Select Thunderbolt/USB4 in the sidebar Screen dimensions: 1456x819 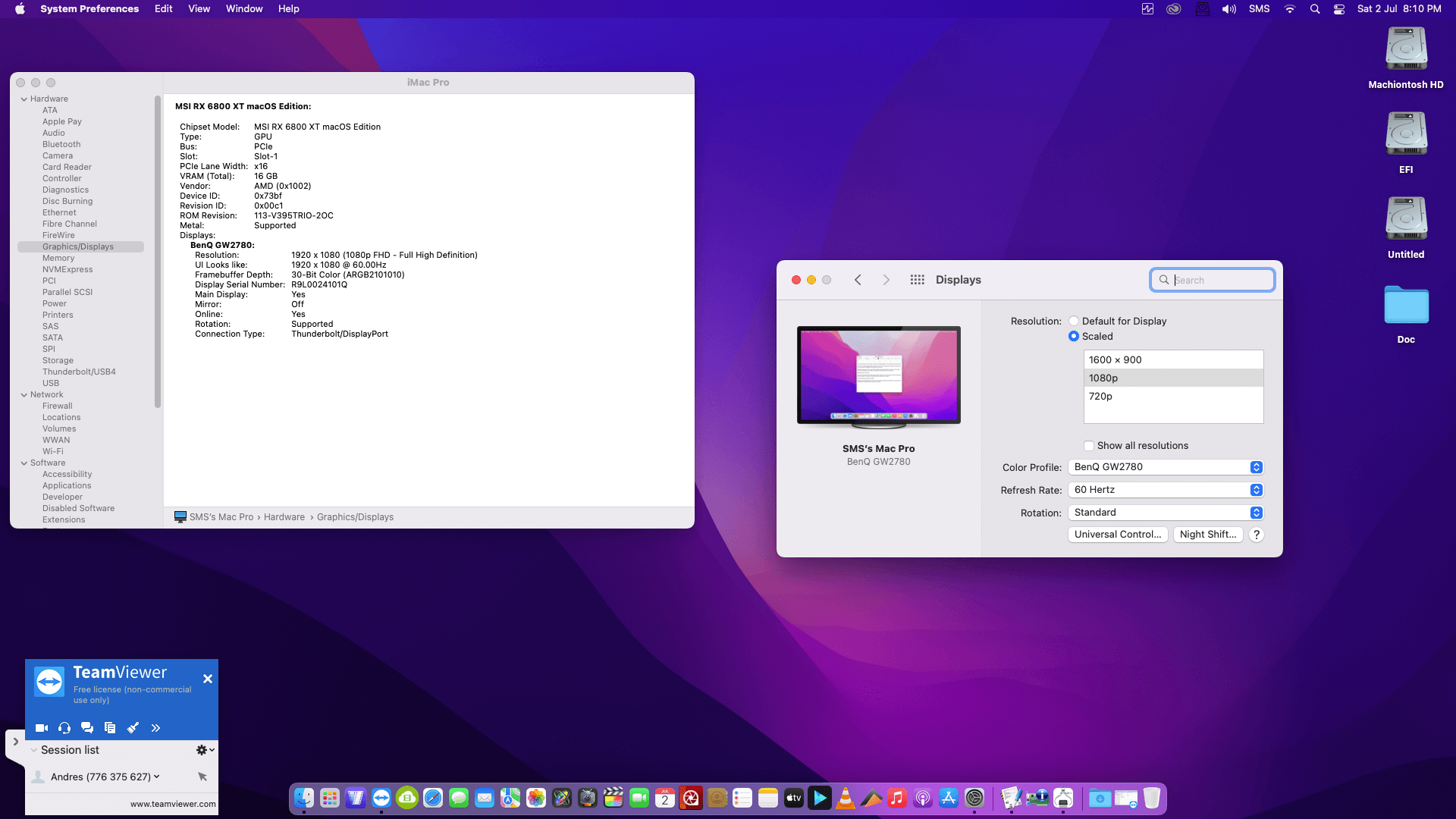(x=79, y=372)
